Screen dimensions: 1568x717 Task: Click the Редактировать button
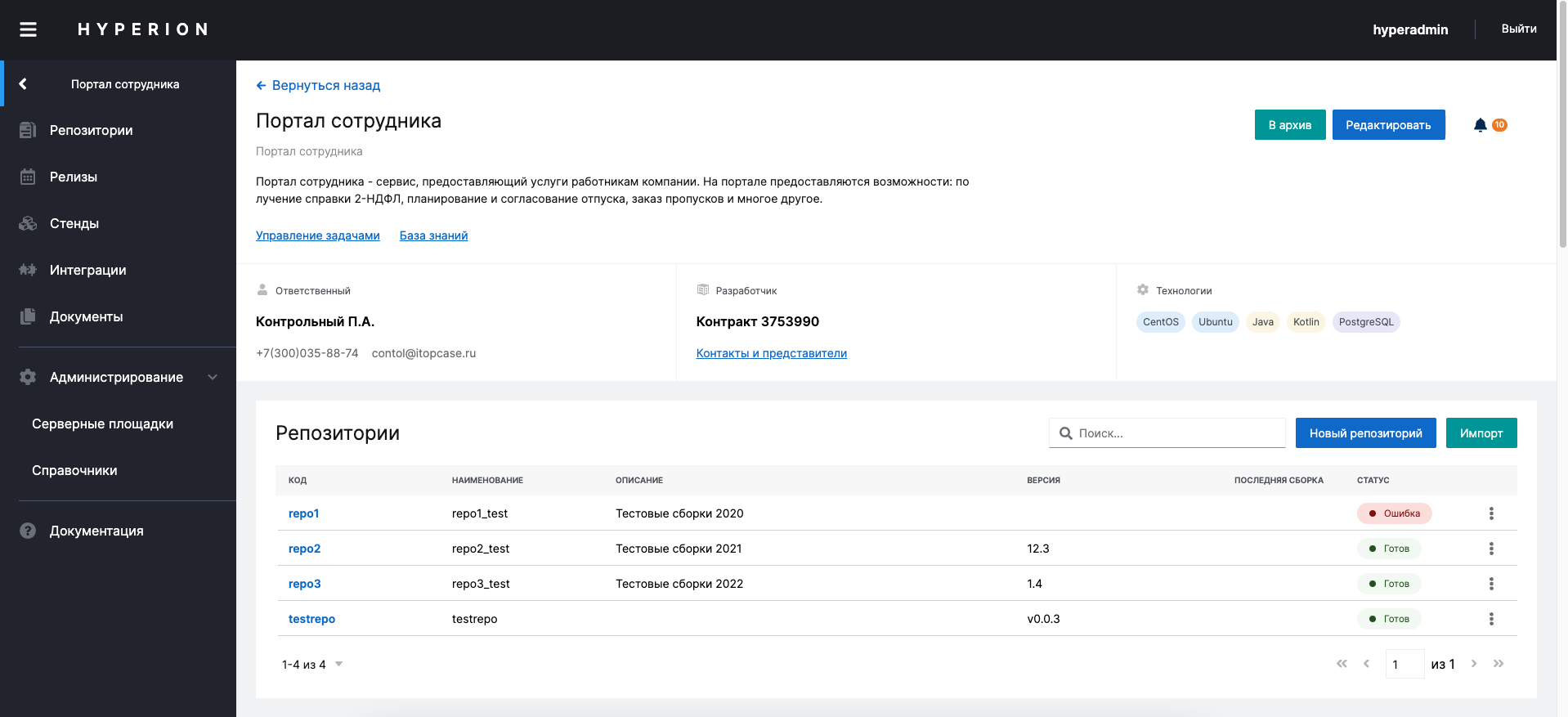tap(1387, 125)
